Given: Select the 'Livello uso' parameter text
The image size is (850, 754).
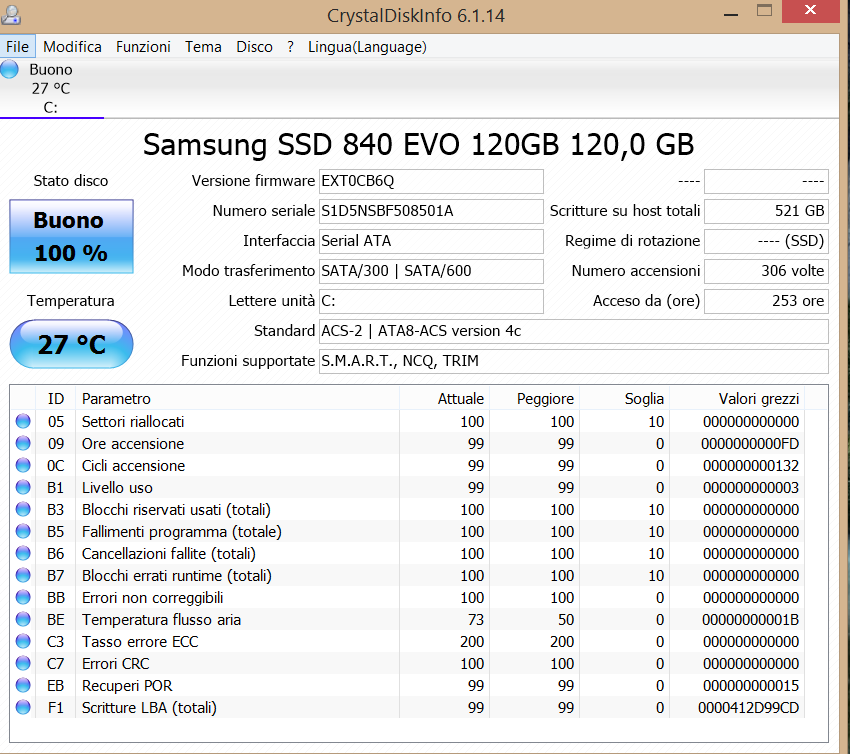Looking at the screenshot, I should [x=117, y=488].
